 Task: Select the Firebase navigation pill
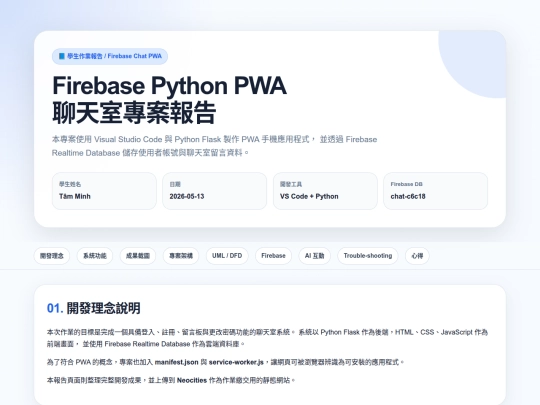pyautogui.click(x=273, y=256)
